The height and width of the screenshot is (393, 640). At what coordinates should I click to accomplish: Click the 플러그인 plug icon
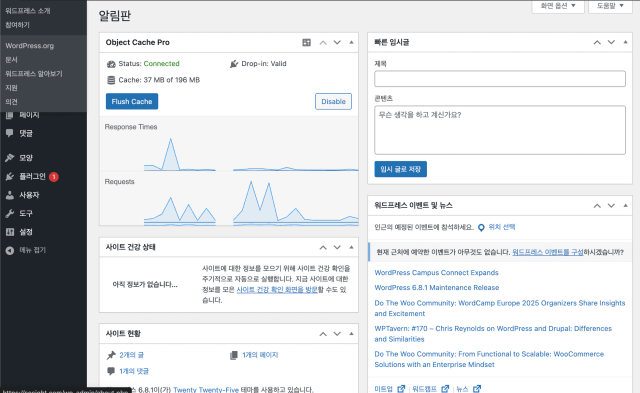point(10,177)
